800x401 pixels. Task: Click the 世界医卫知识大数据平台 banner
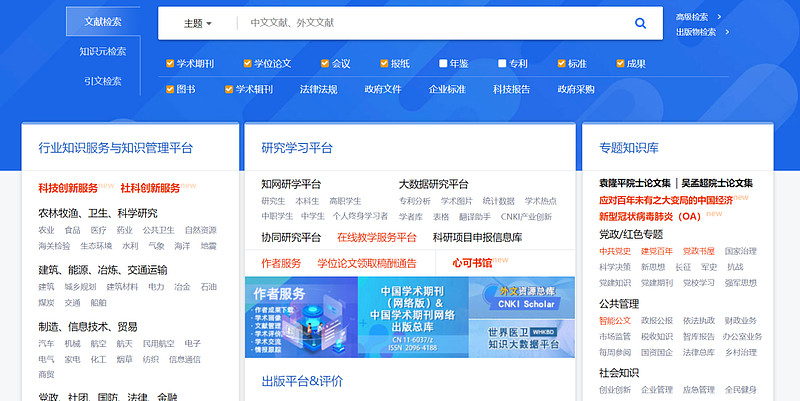click(521, 338)
